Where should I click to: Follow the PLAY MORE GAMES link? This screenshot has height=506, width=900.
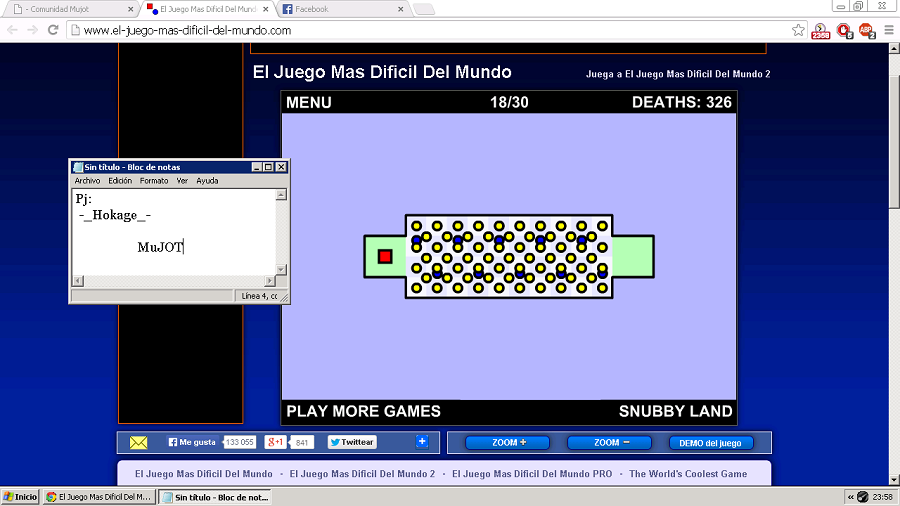click(363, 411)
